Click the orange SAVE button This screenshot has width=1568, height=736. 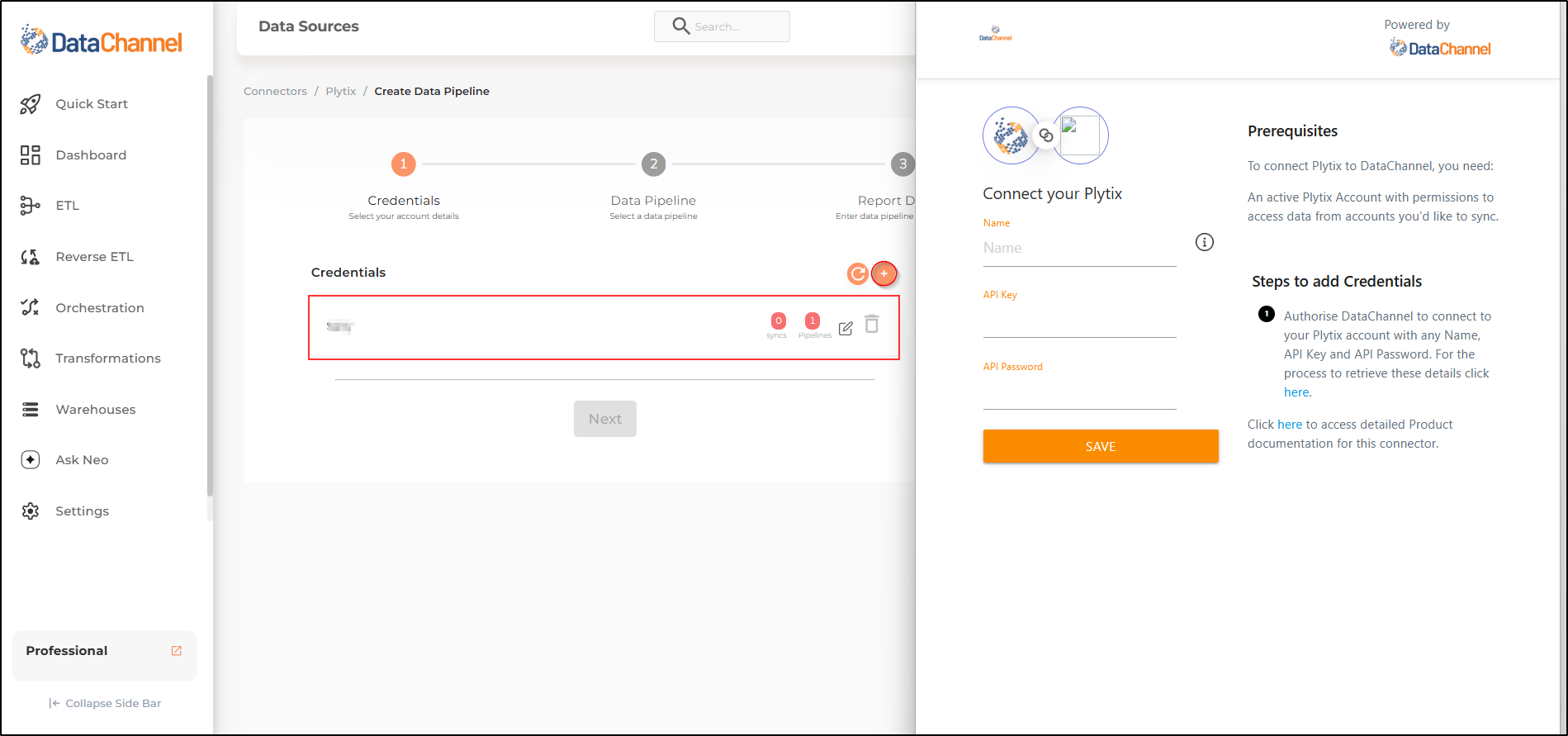pos(1101,446)
